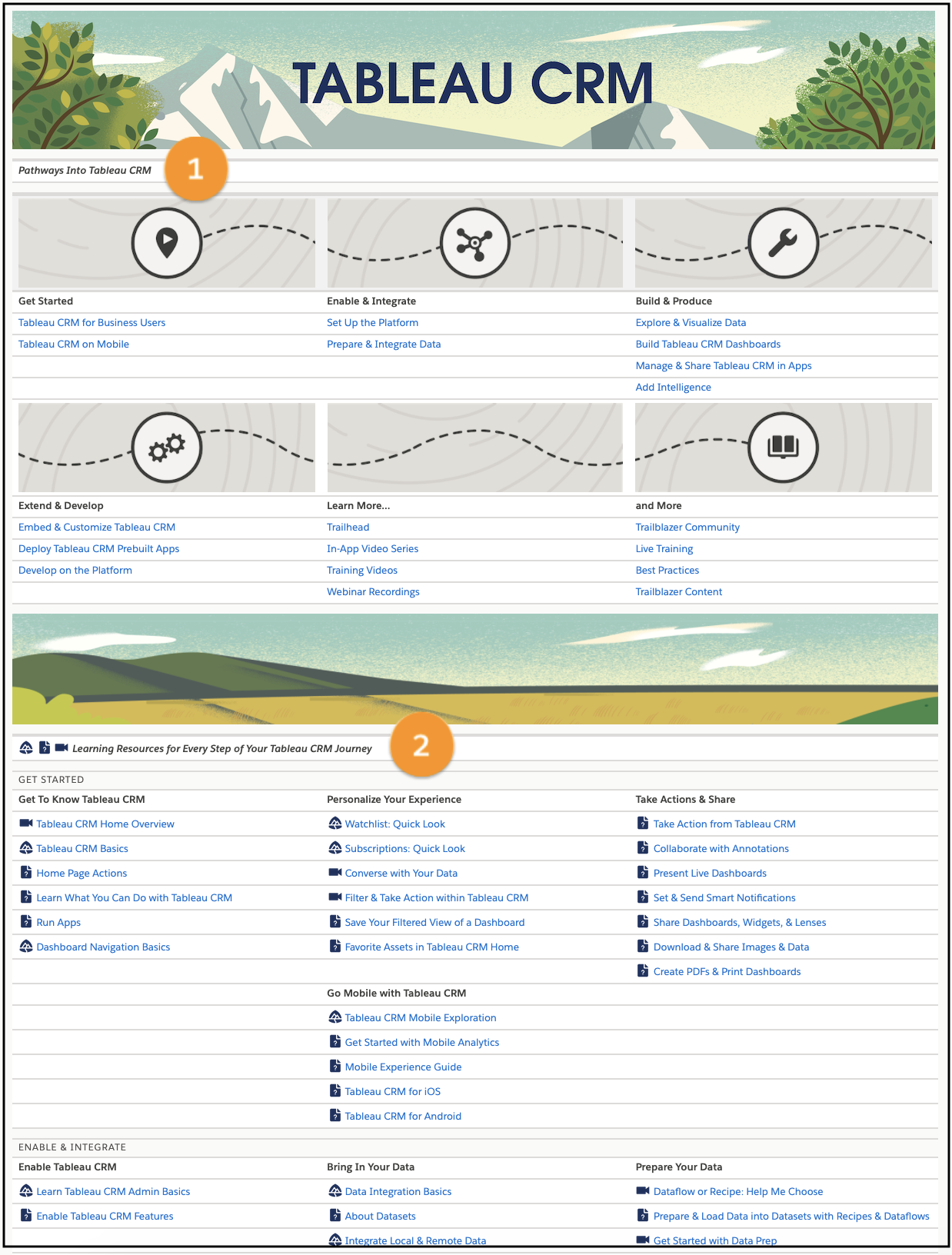
Task: Open the Training Videos link
Action: pos(362,571)
